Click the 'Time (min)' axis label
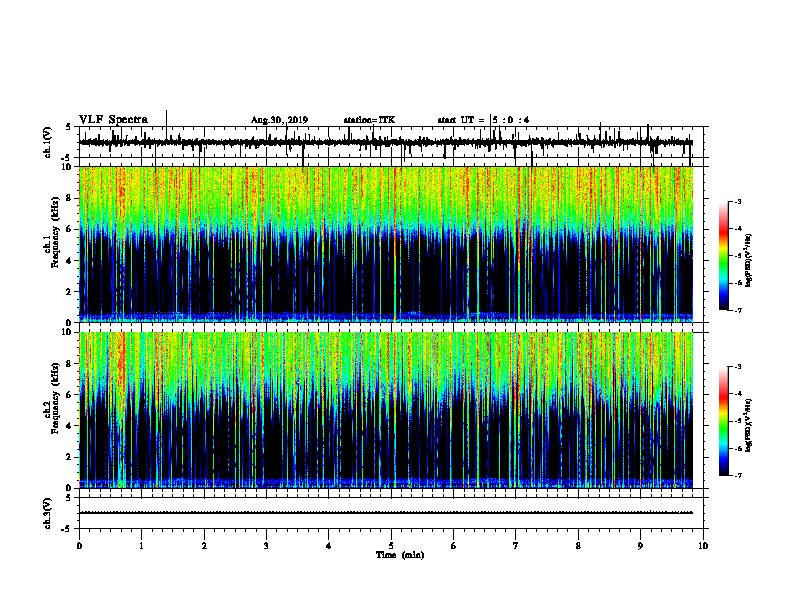Screen dimensions: 792x612 [x=400, y=555]
